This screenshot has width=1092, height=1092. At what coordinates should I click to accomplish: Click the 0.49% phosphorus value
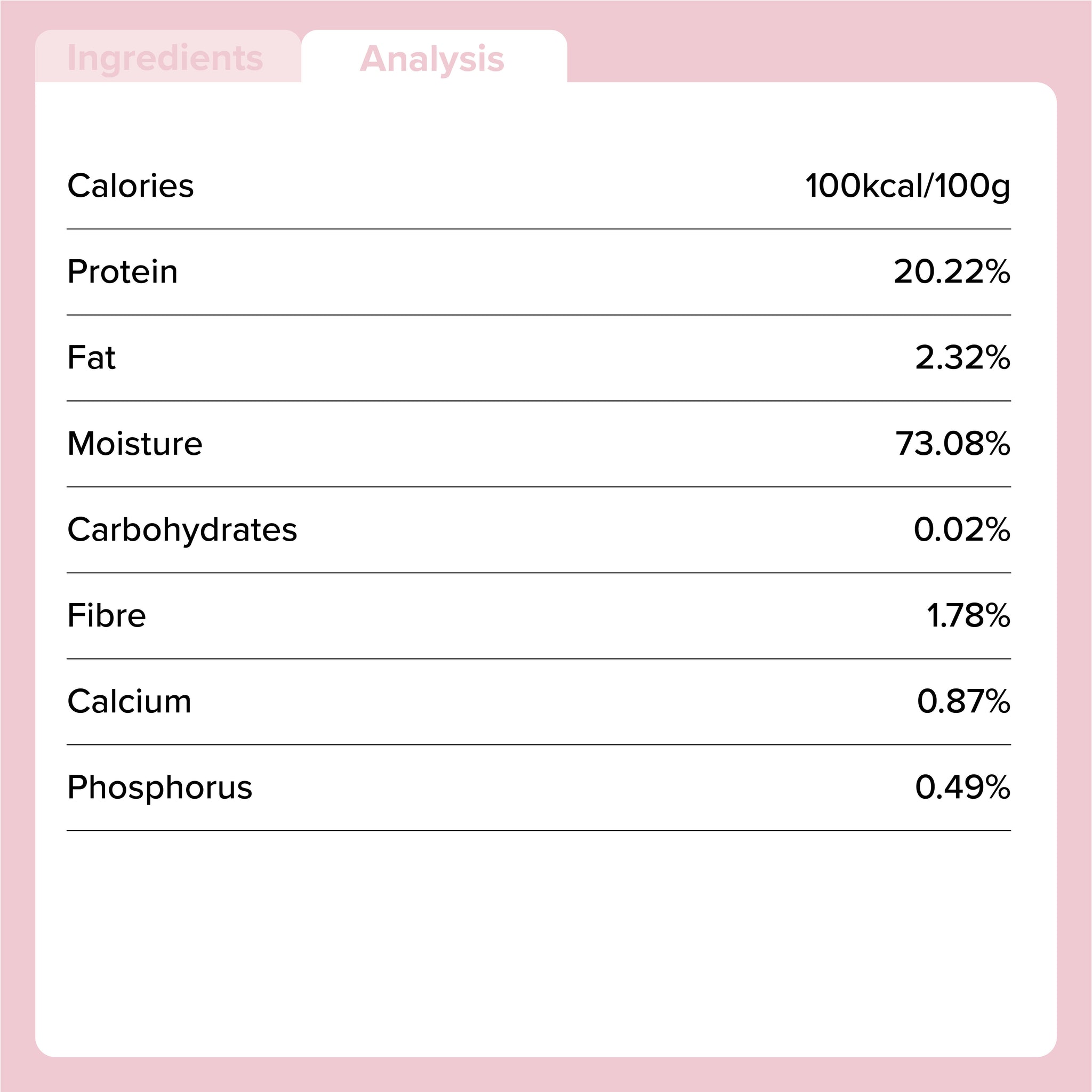coord(962,788)
